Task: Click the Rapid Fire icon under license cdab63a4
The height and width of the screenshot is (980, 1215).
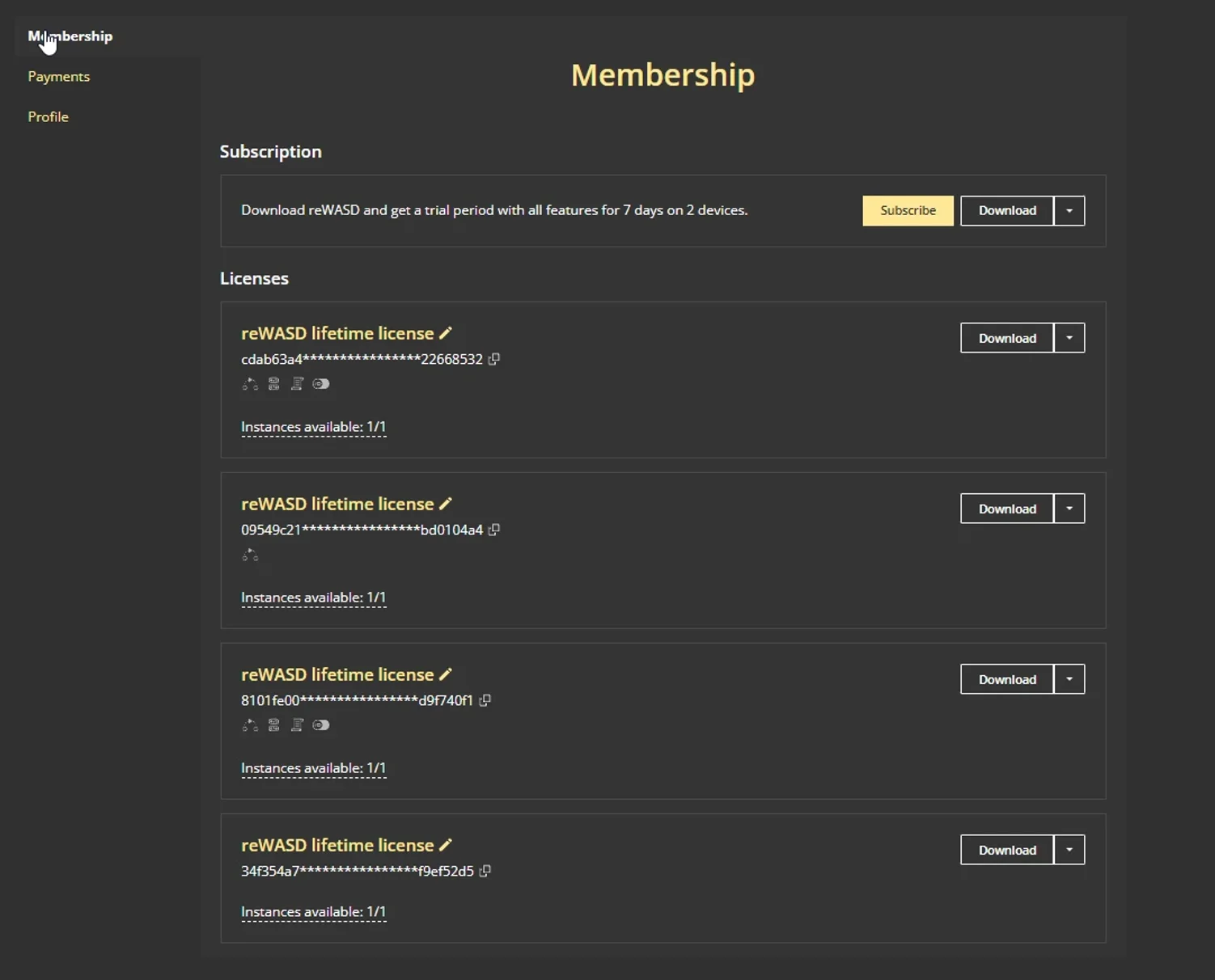Action: 321,384
